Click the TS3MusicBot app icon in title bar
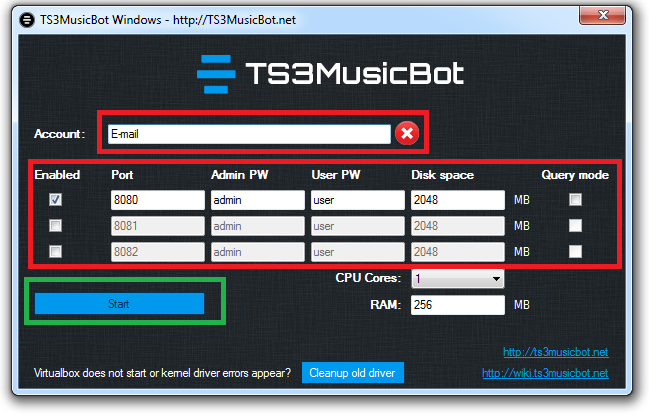 click(x=27, y=19)
